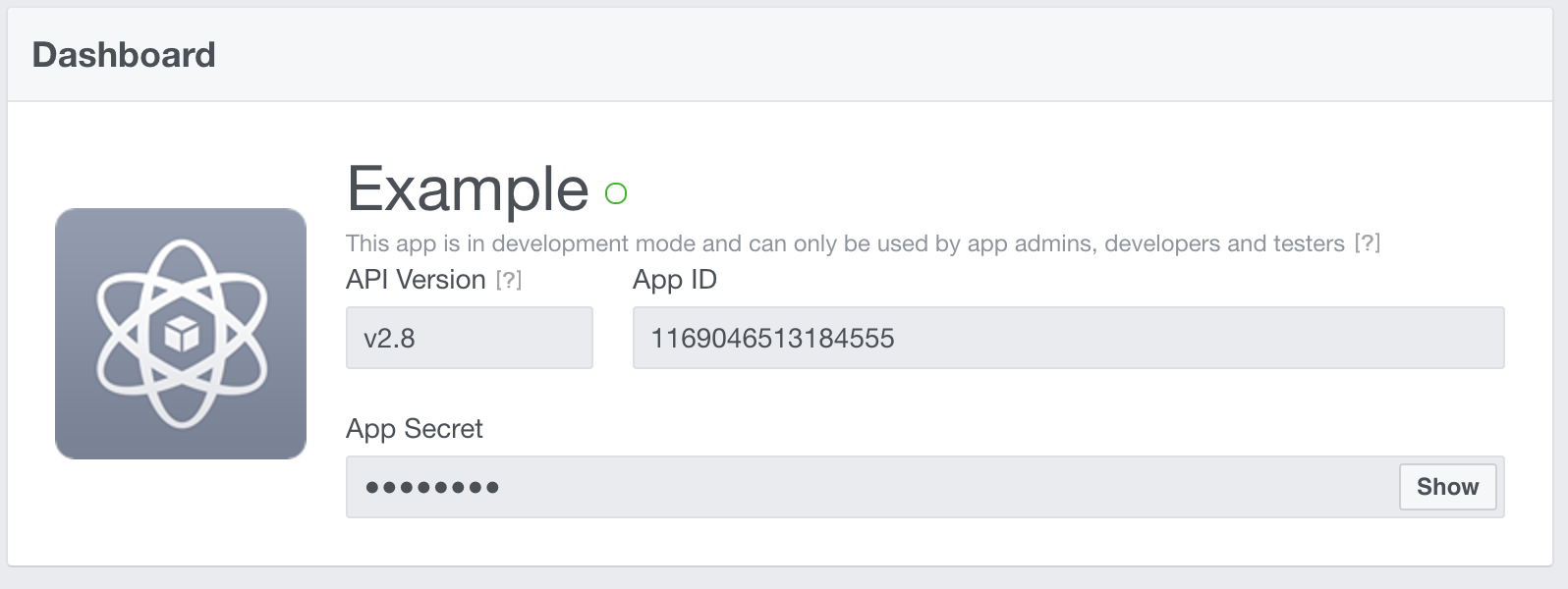Click the App ID label
This screenshot has width=1568, height=589.
[x=675, y=280]
